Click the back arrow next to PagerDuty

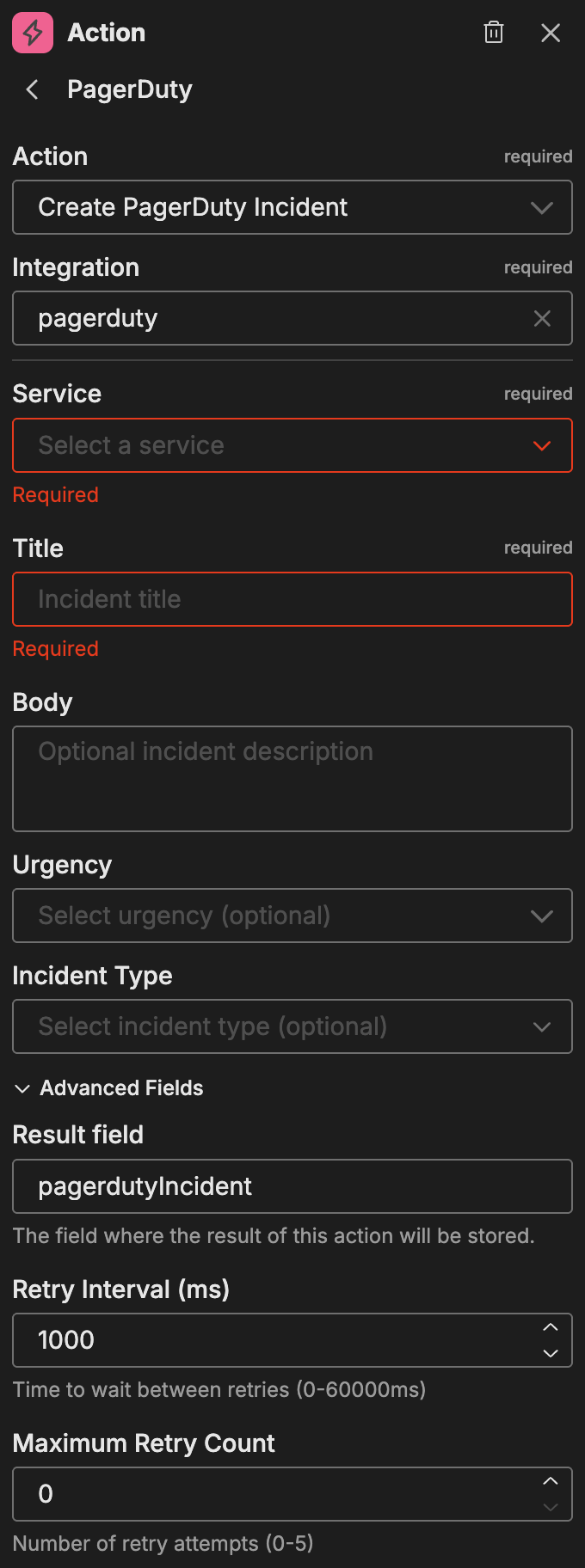pyautogui.click(x=31, y=89)
